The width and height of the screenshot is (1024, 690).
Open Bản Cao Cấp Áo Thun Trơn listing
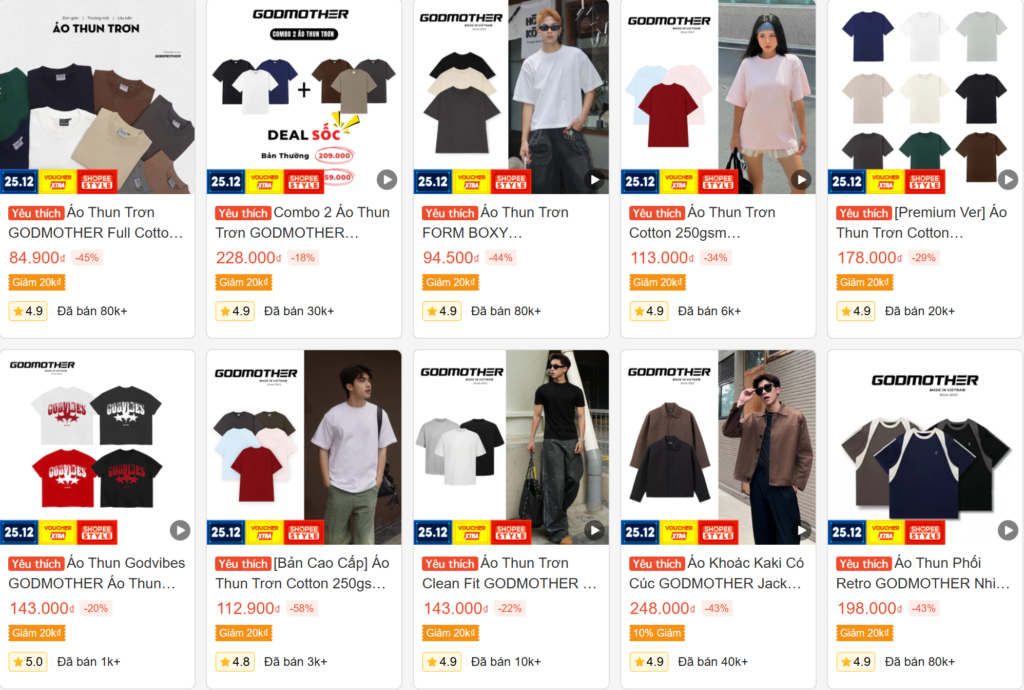[302, 573]
